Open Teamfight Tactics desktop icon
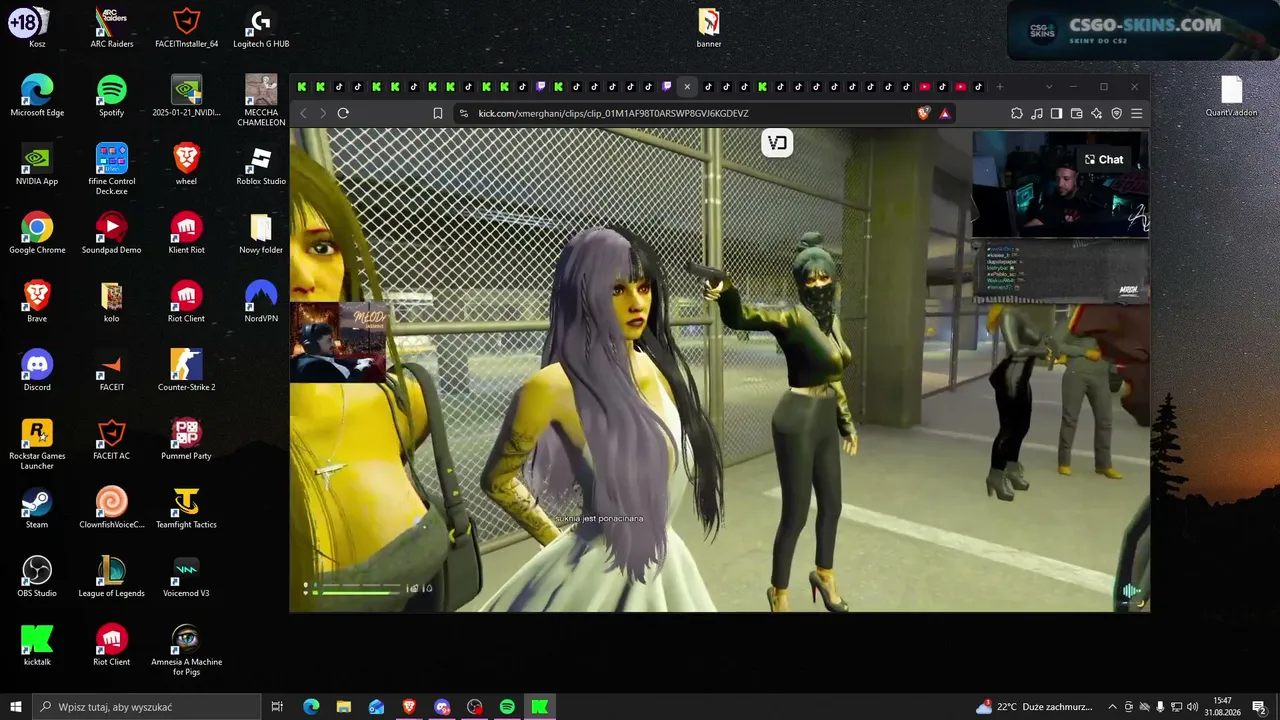1280x720 pixels. point(186,508)
